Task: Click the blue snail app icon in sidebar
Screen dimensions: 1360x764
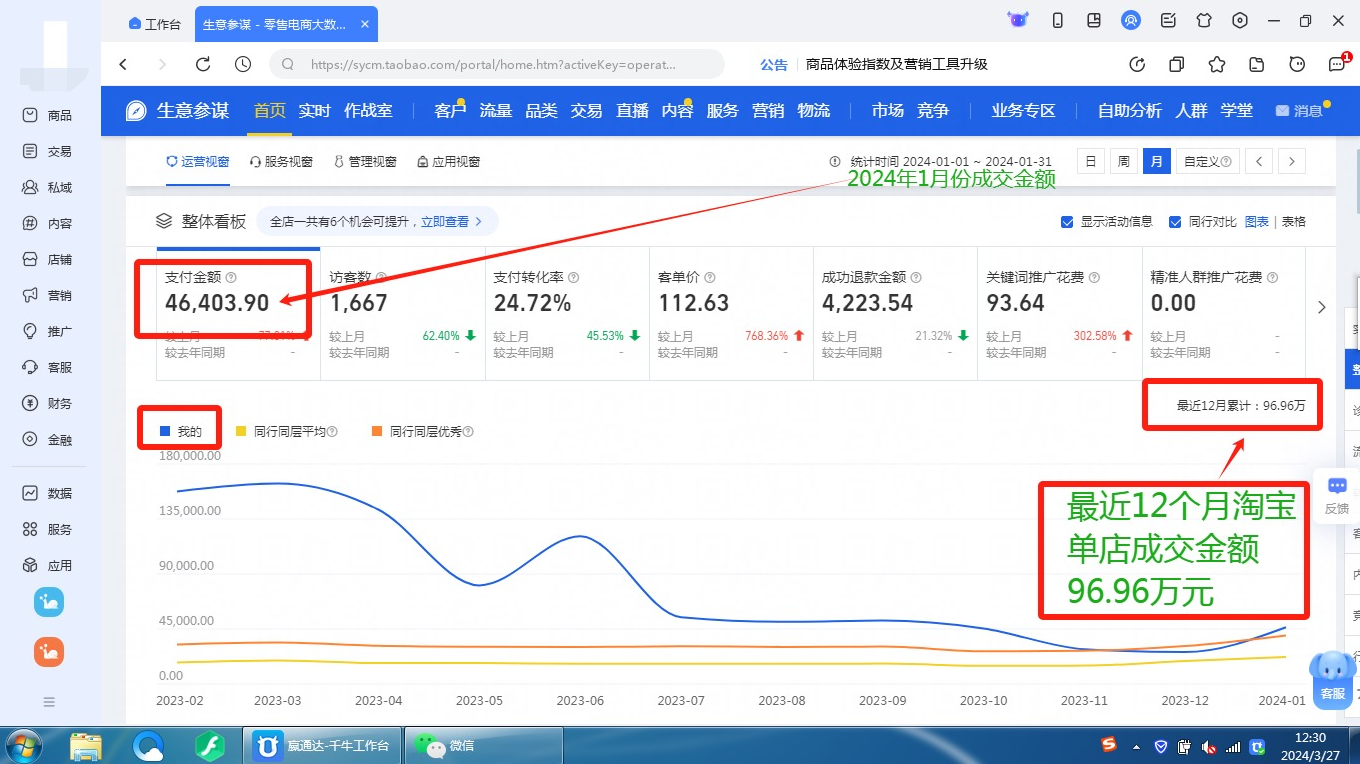Action: [x=49, y=602]
